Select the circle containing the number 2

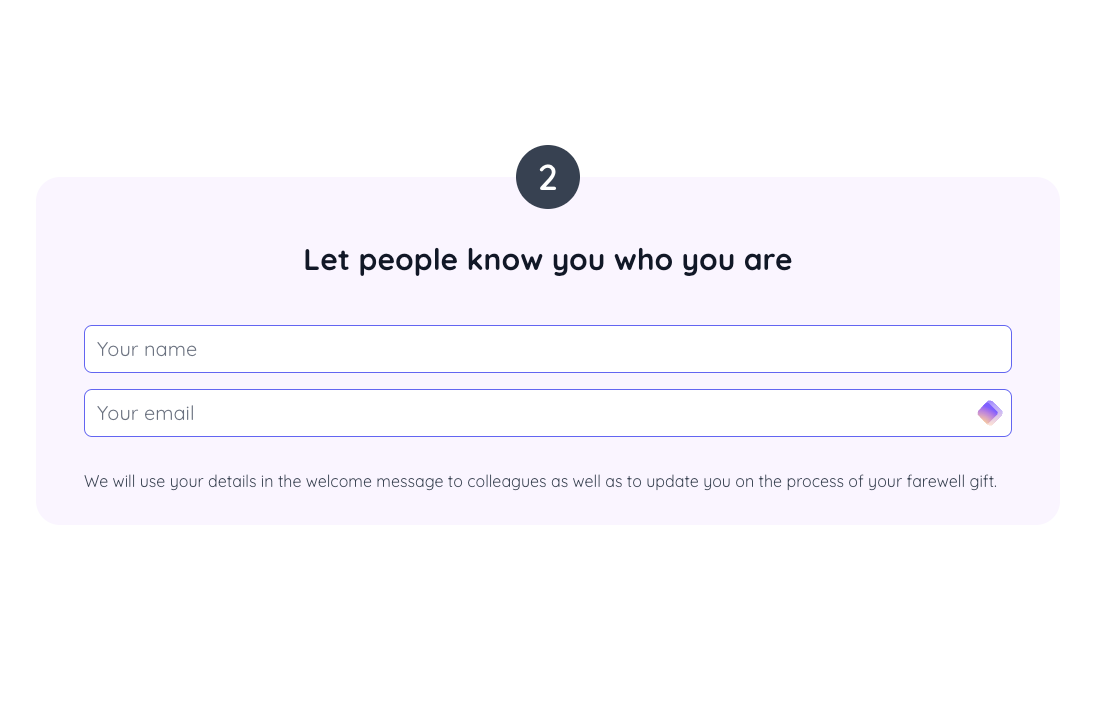[548, 177]
